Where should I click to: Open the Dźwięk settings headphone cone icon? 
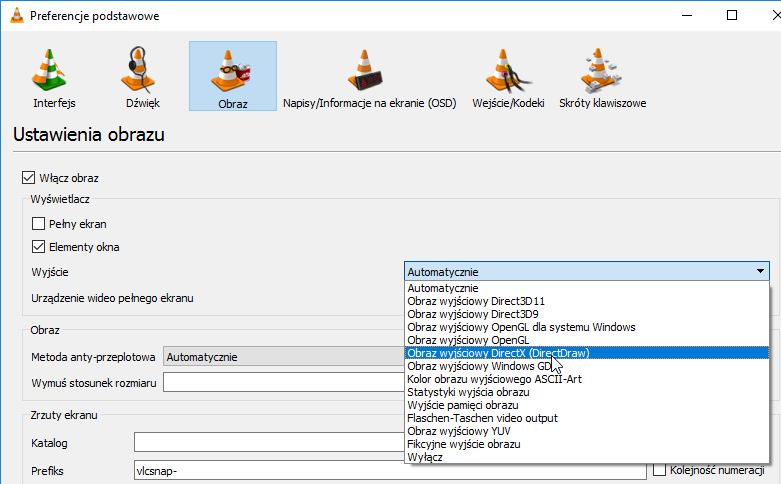[138, 70]
